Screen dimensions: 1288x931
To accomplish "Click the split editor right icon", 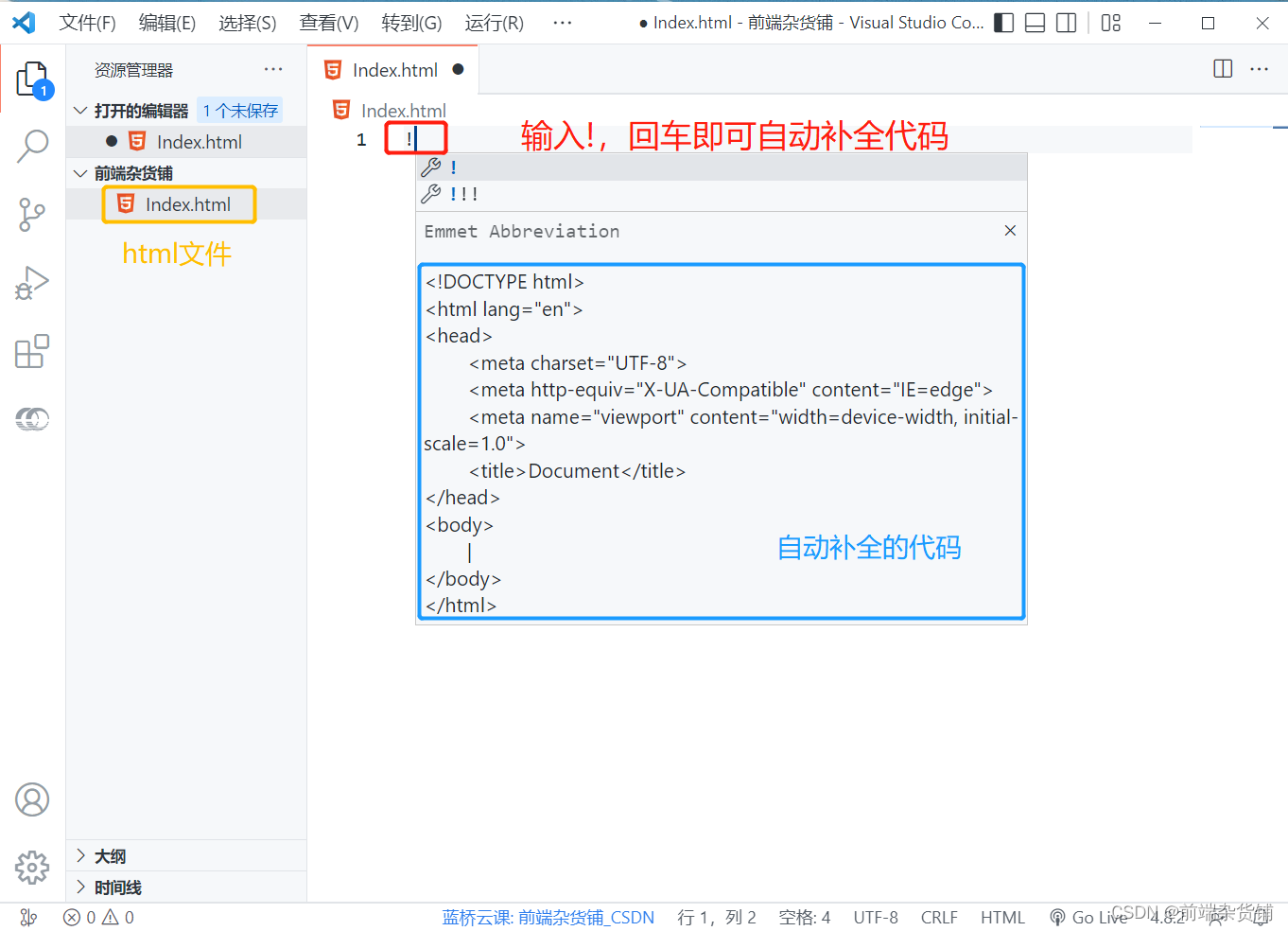I will pyautogui.click(x=1223, y=69).
